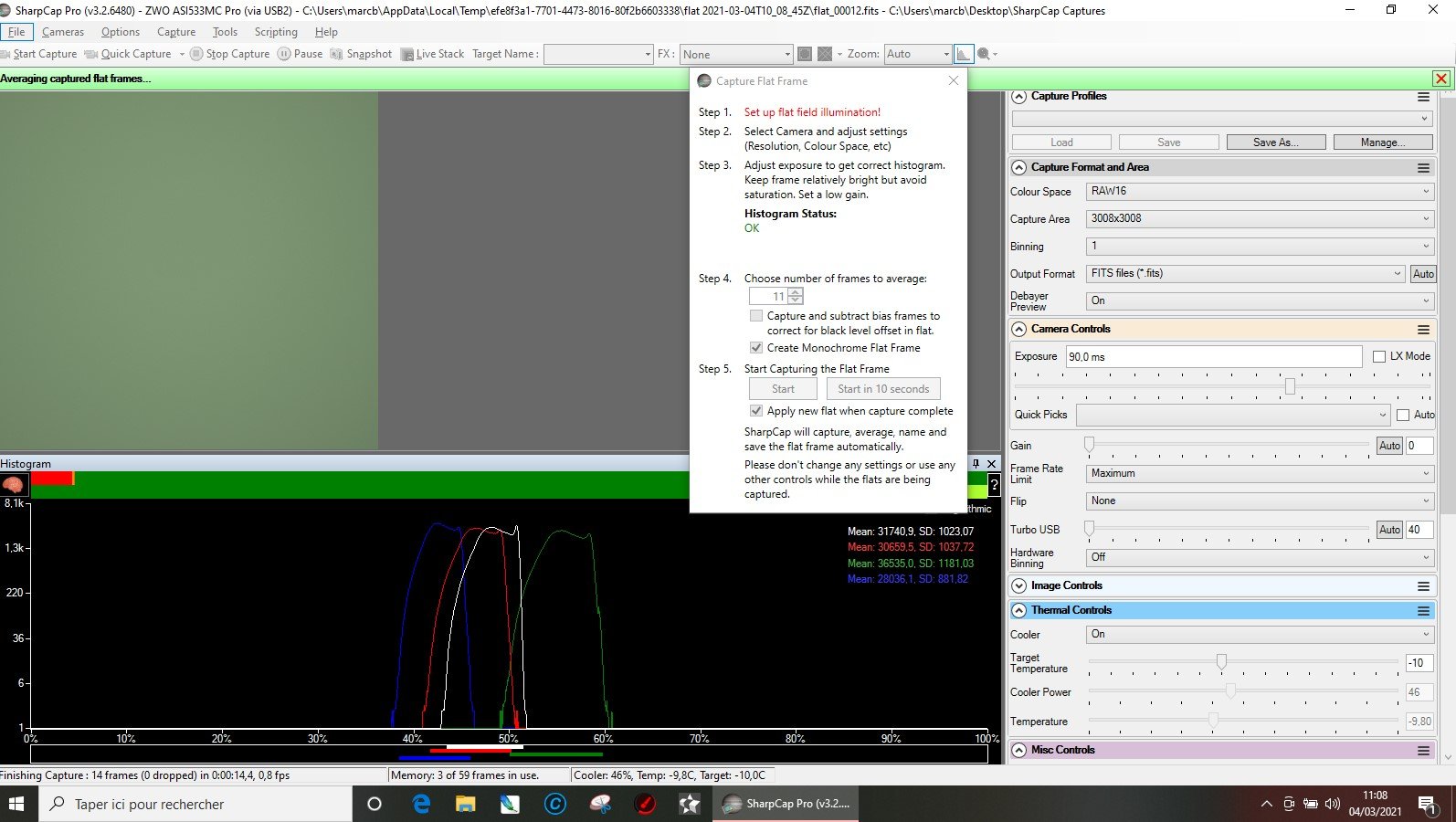Screen dimensions: 1456x822
Task: Toggle the Exposure Auto checkbox
Action: click(x=1403, y=415)
